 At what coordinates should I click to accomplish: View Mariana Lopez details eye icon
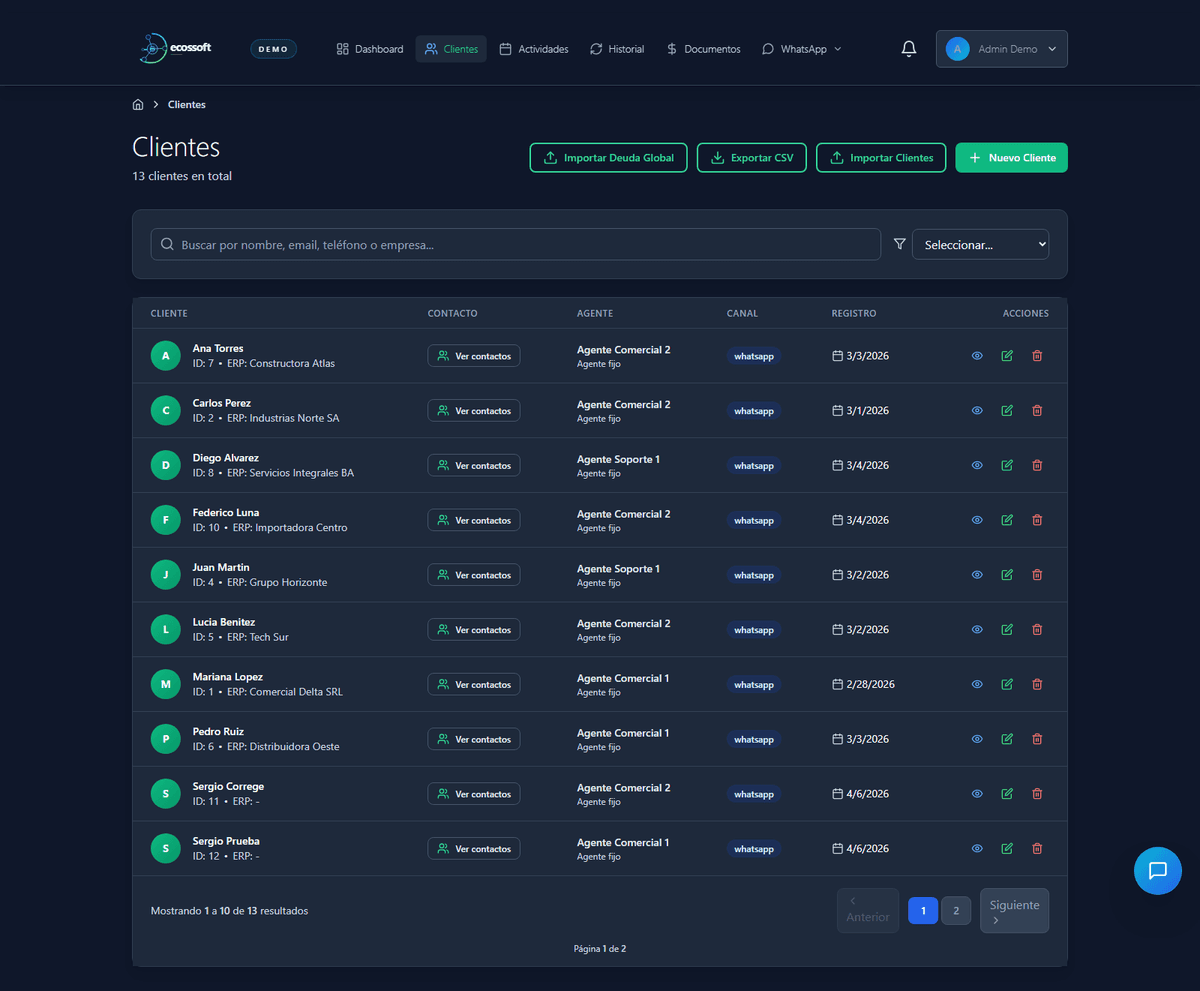[977, 684]
